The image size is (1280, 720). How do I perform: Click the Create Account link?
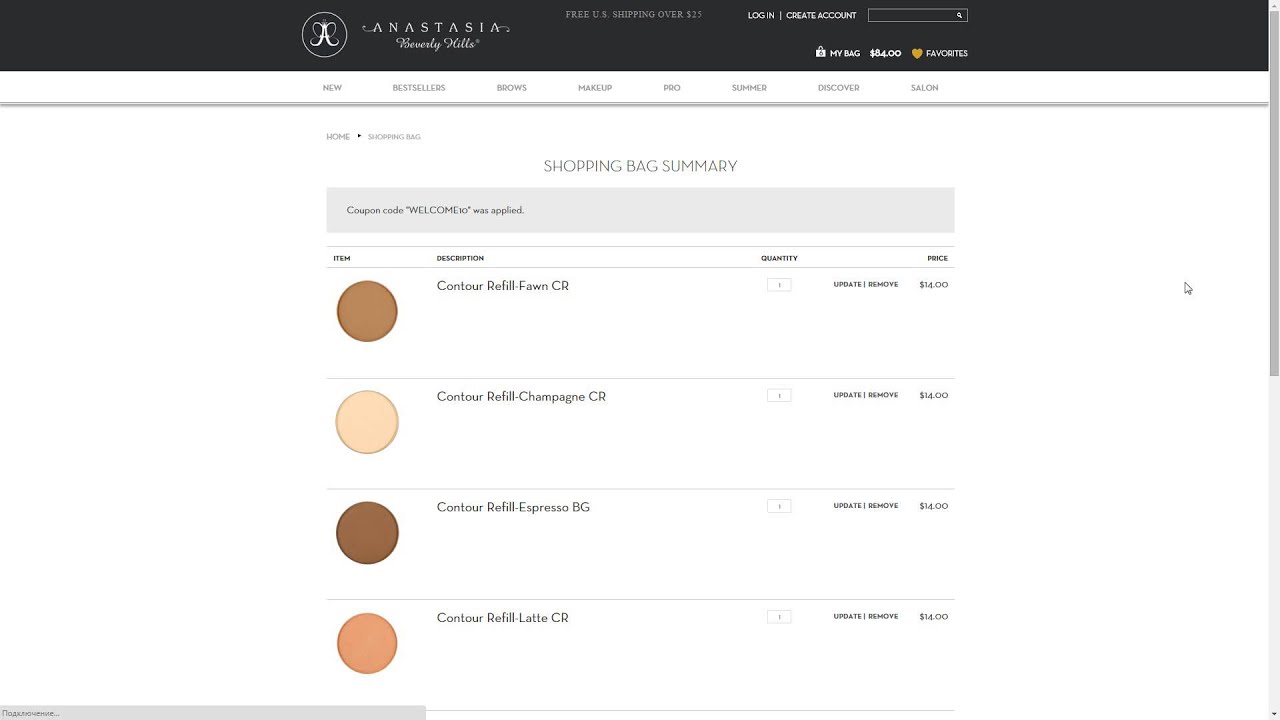click(x=821, y=16)
